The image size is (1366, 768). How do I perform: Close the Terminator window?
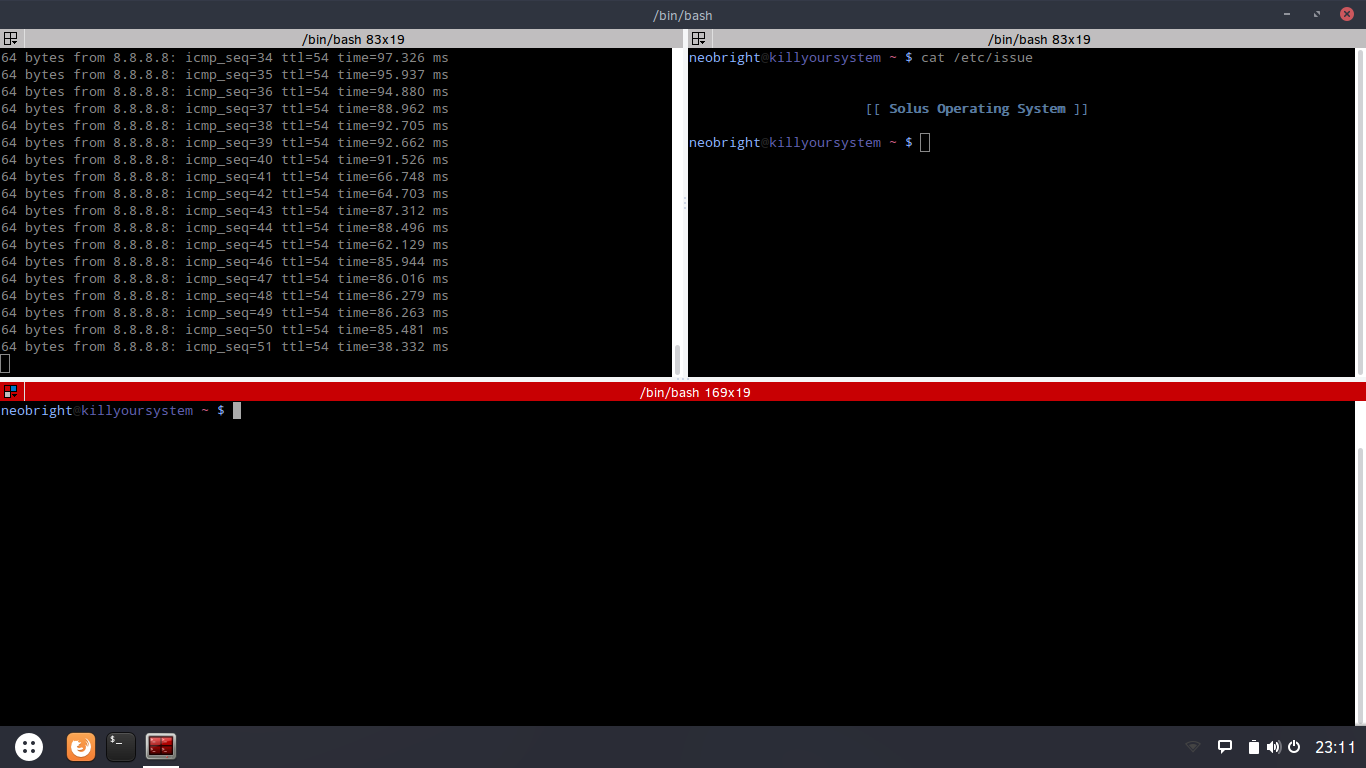1346,14
